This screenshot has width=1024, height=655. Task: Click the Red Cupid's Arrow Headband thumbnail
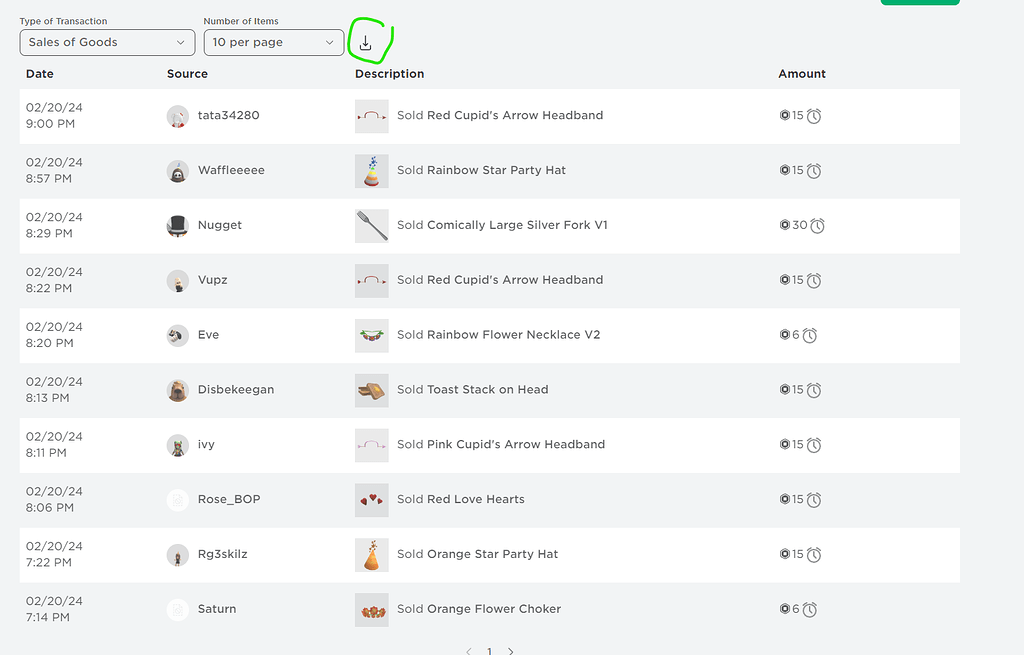371,116
